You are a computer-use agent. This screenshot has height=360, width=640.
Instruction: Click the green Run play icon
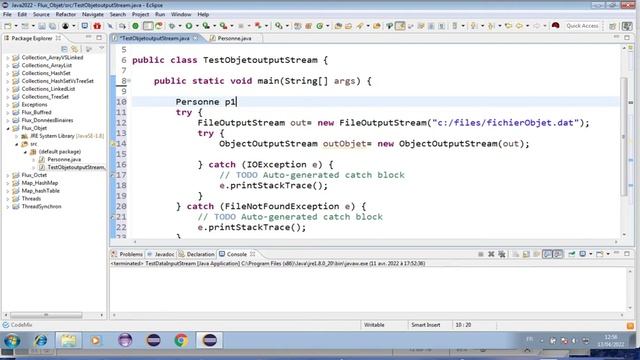click(x=189, y=26)
